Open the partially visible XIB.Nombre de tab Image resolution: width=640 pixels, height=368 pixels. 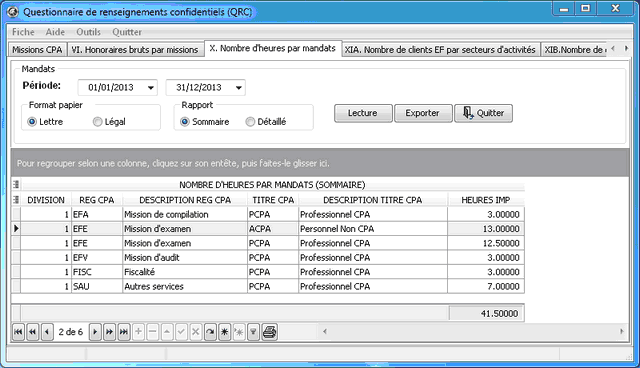tap(575, 50)
